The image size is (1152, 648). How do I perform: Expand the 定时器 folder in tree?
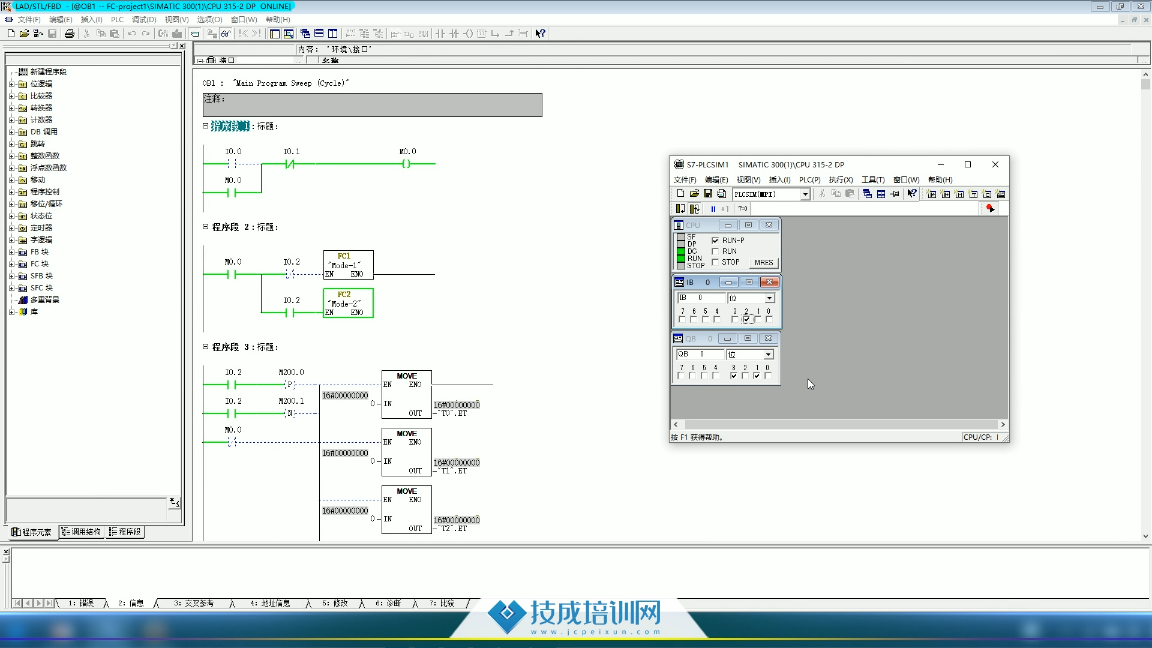point(12,228)
